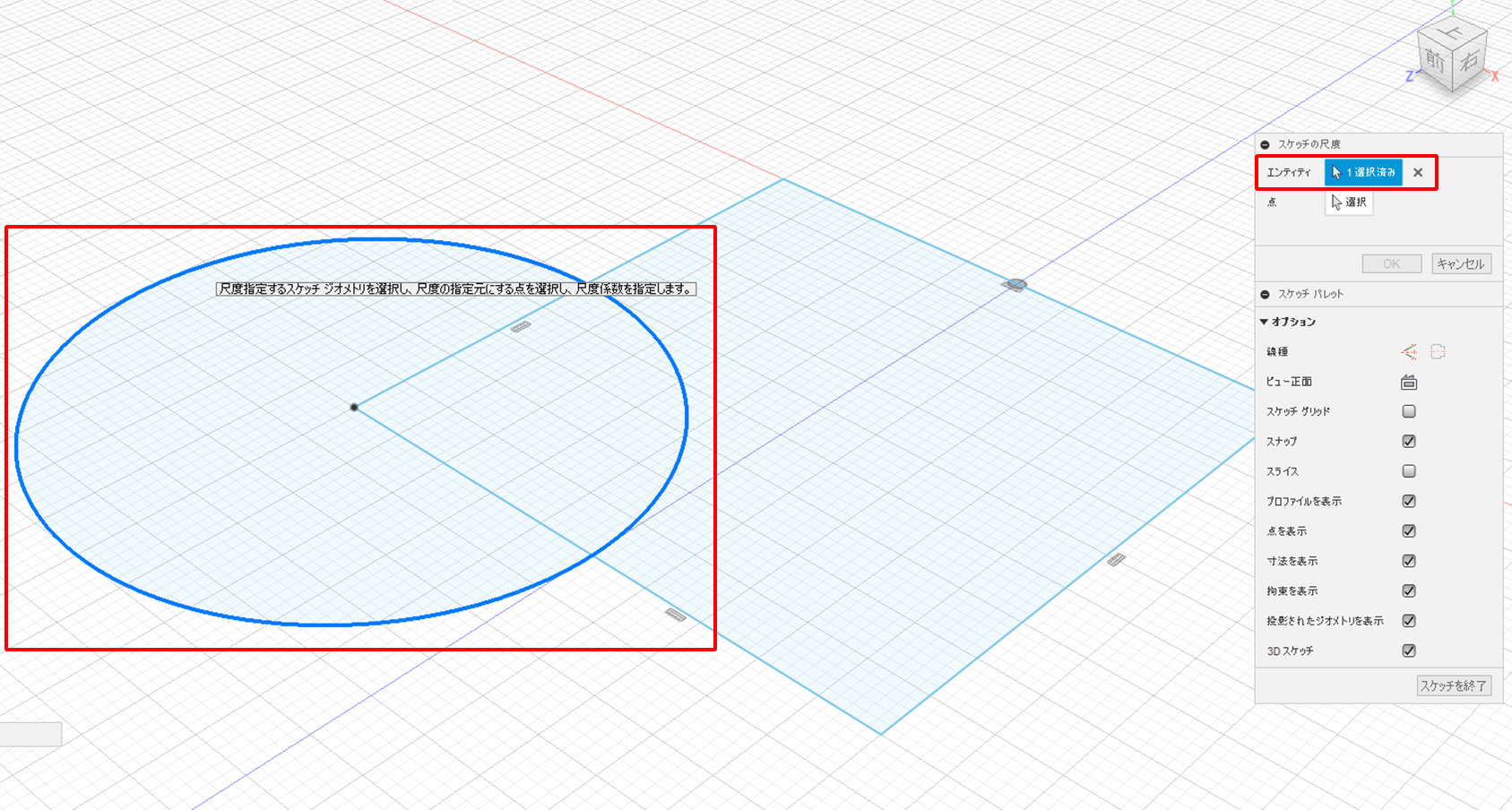Screen dimensions: 1512x810
Task: Collapse the オプション section
Action: (x=1264, y=322)
